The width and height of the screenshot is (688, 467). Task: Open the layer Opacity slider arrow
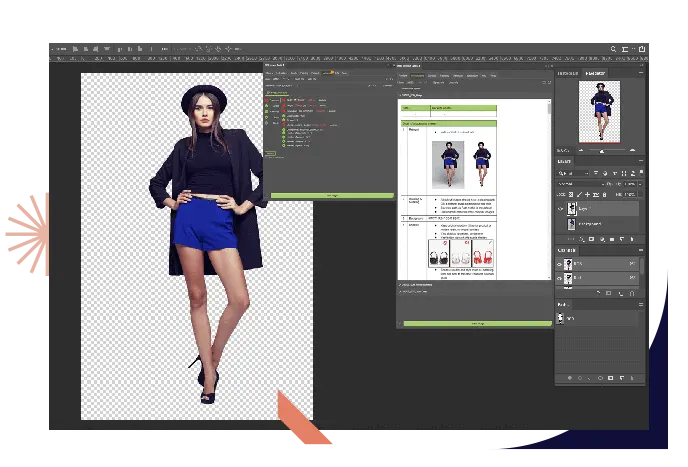coord(640,184)
